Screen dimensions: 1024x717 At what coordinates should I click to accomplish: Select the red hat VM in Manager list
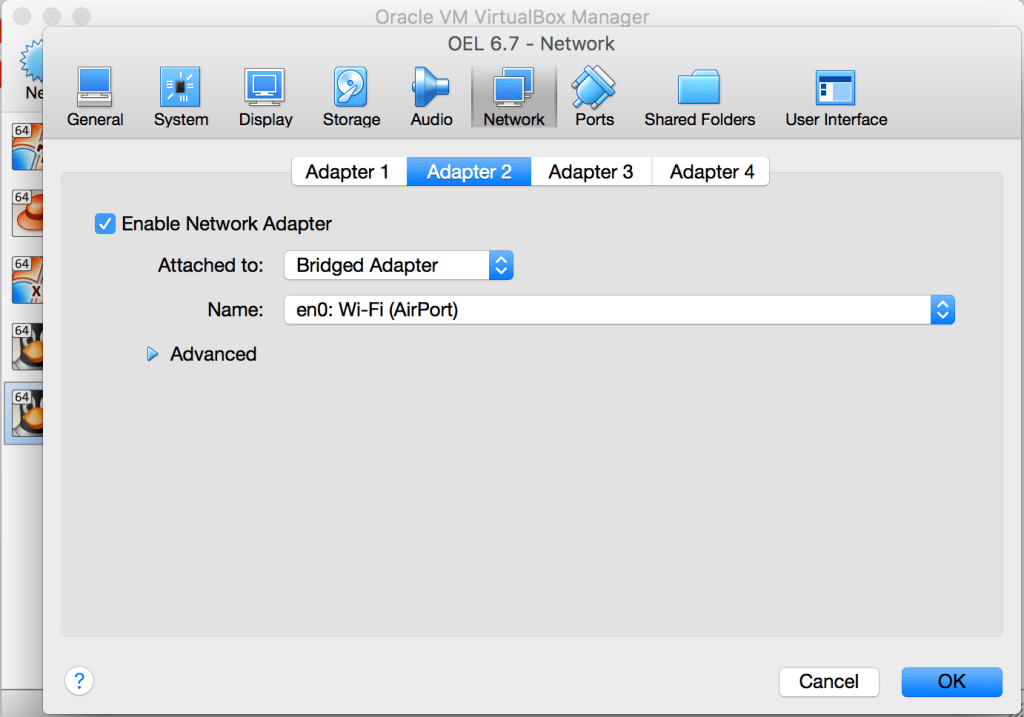point(27,213)
